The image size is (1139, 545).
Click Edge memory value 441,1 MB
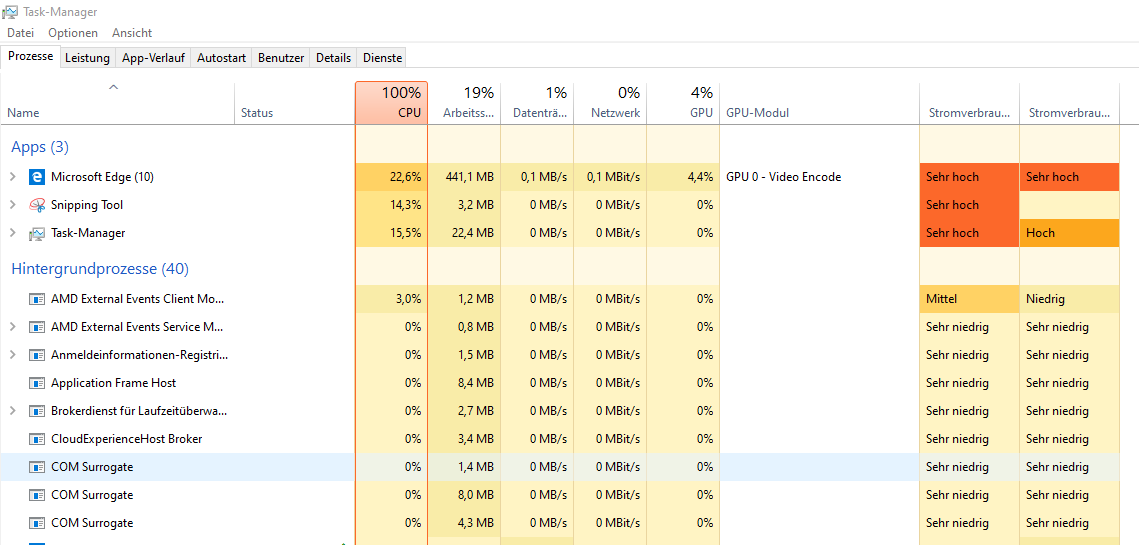[x=464, y=177]
